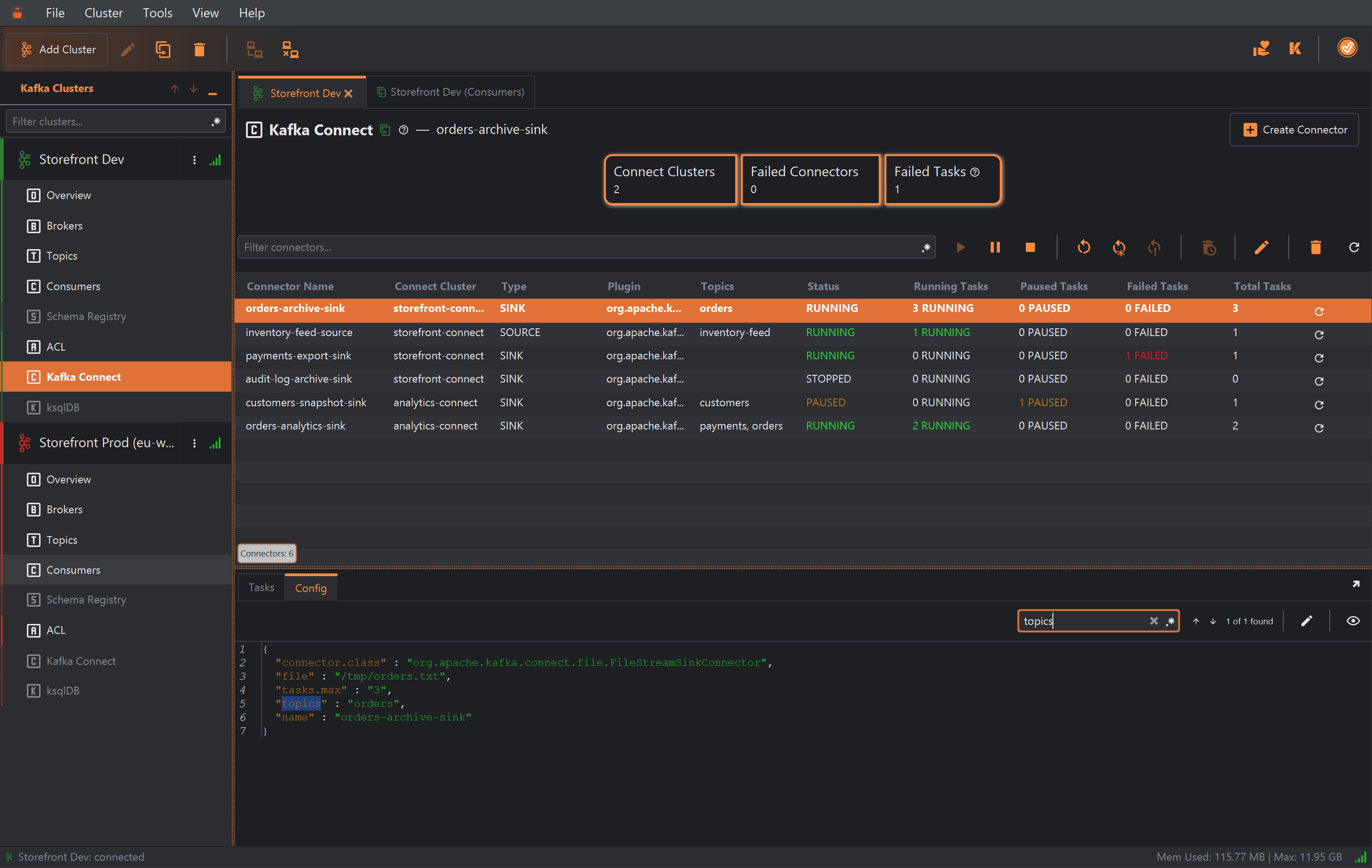
Task: Toggle config visibility with the eye icon
Action: tap(1352, 621)
